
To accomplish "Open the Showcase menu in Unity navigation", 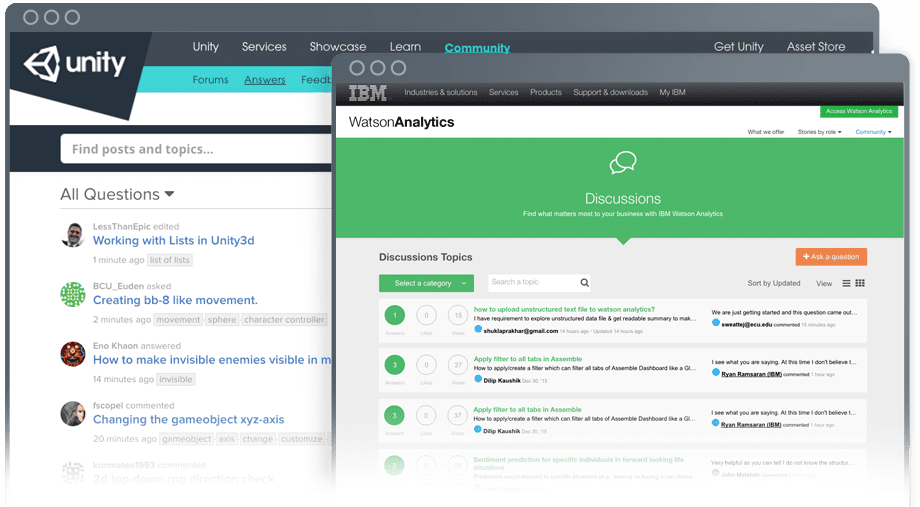I will tap(338, 47).
